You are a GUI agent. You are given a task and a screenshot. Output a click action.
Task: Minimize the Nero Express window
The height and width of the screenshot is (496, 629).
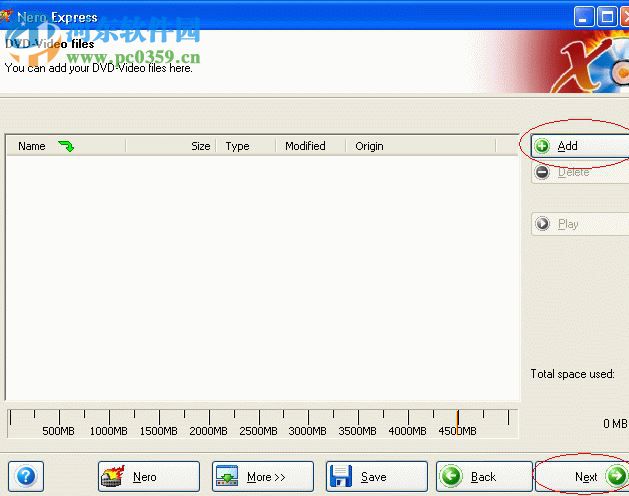coord(583,17)
